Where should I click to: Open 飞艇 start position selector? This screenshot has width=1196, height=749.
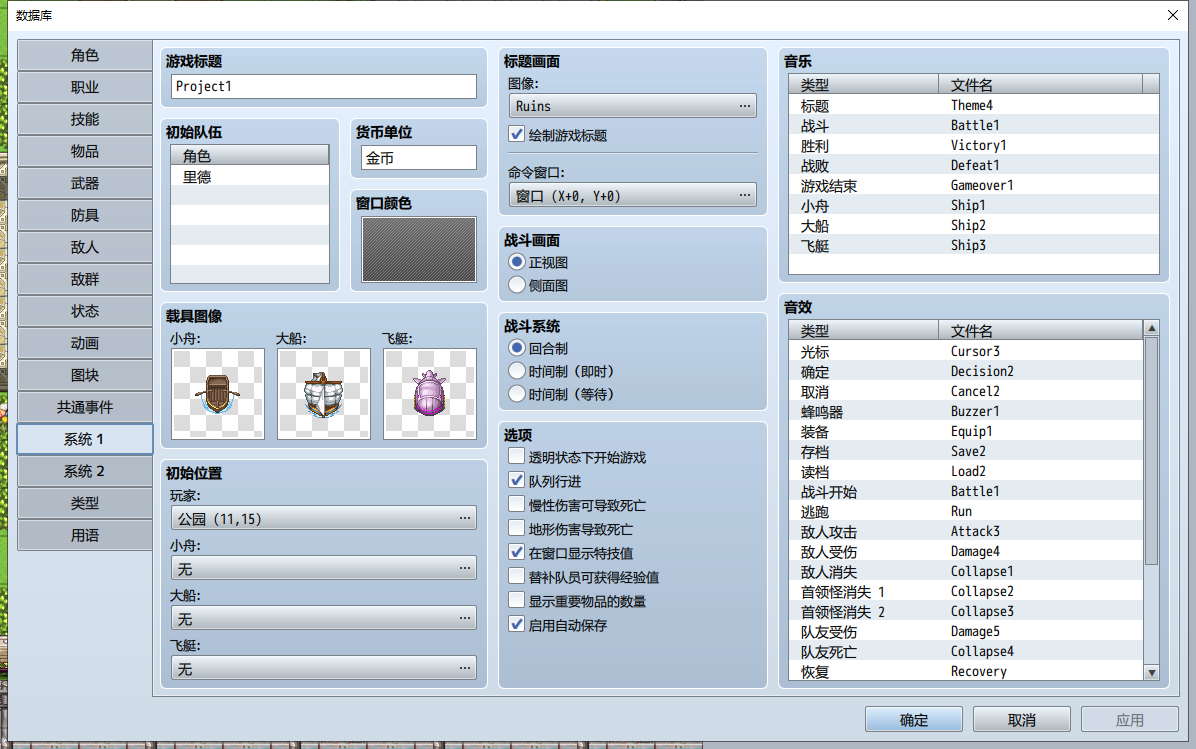tap(324, 668)
